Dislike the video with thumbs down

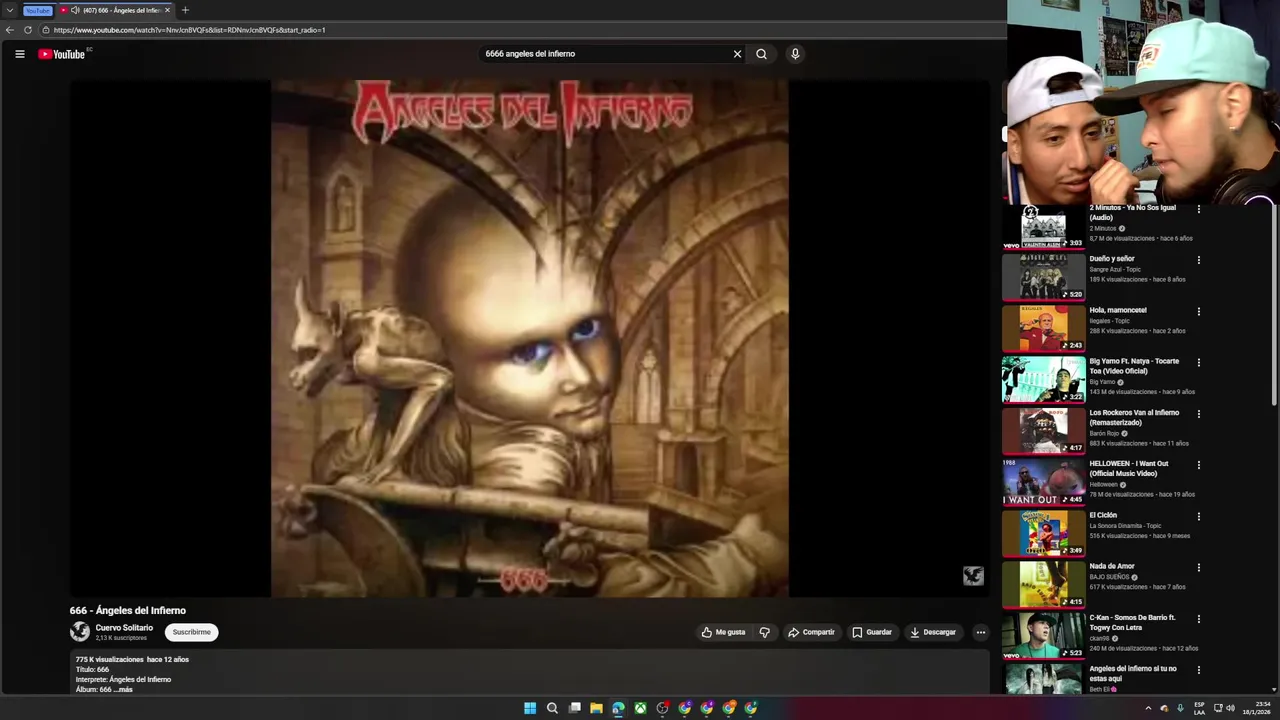coord(764,632)
